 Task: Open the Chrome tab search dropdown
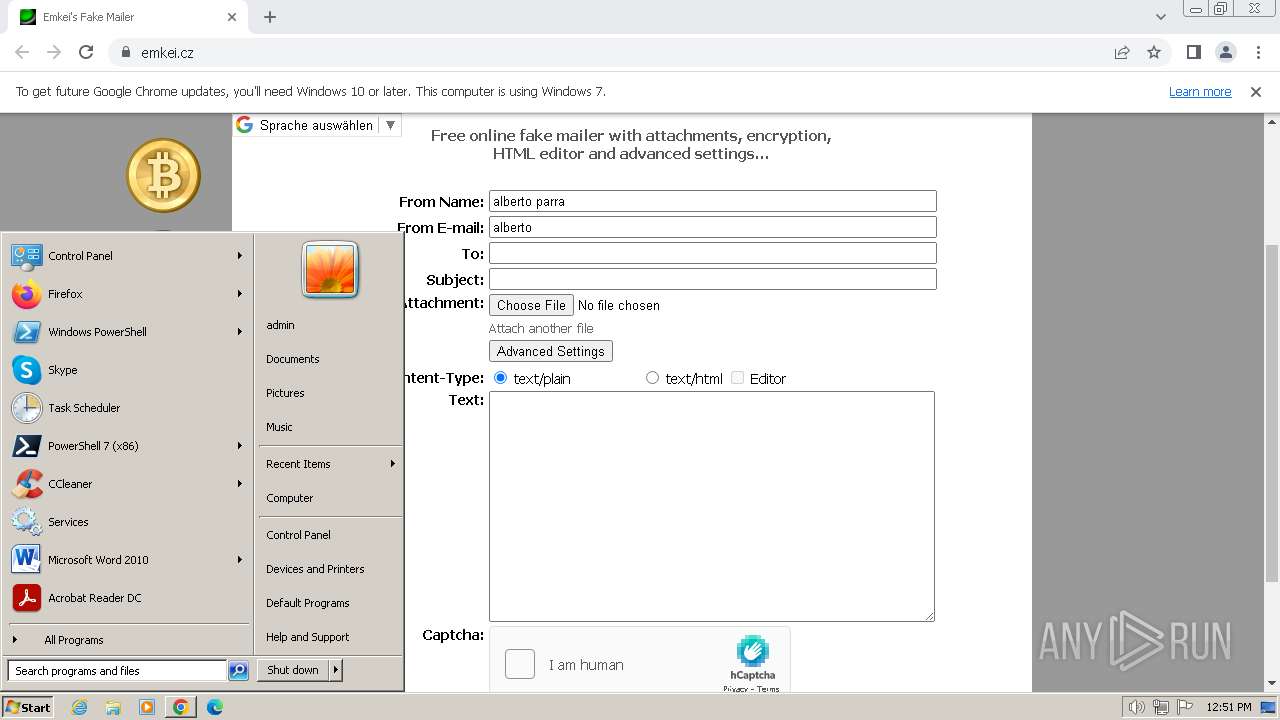tap(1161, 17)
